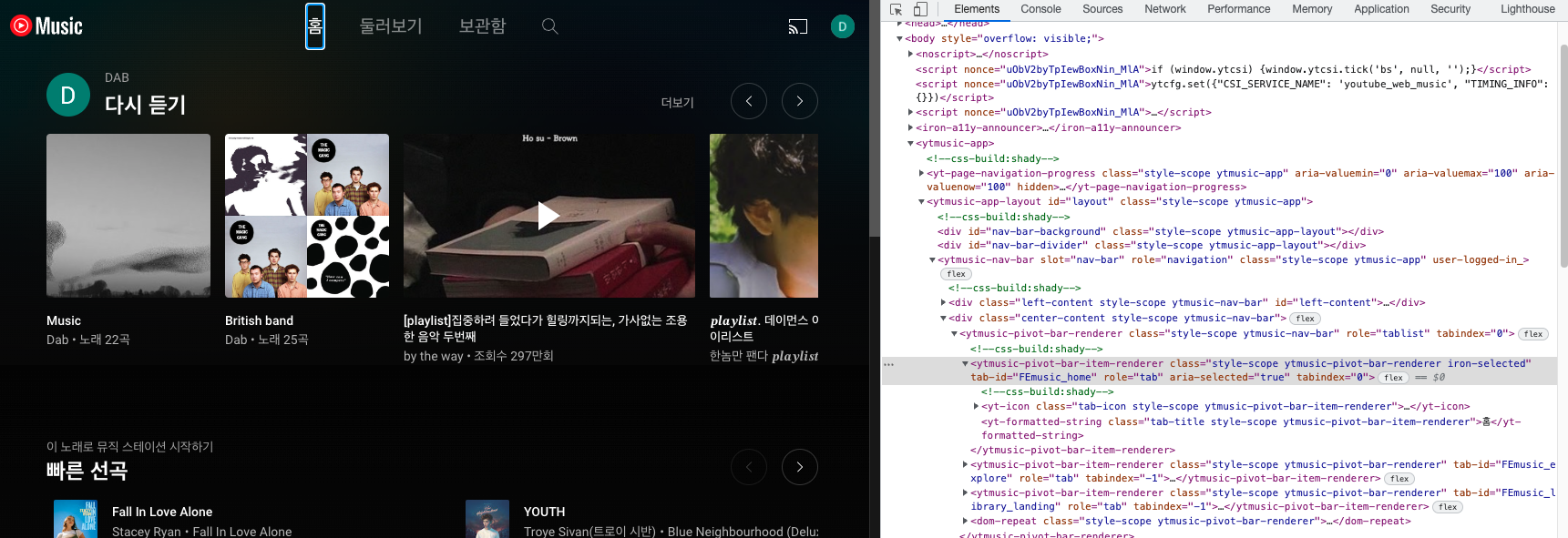Open the Memory tab in DevTools
Screen dimensions: 1568x538
1312,9
